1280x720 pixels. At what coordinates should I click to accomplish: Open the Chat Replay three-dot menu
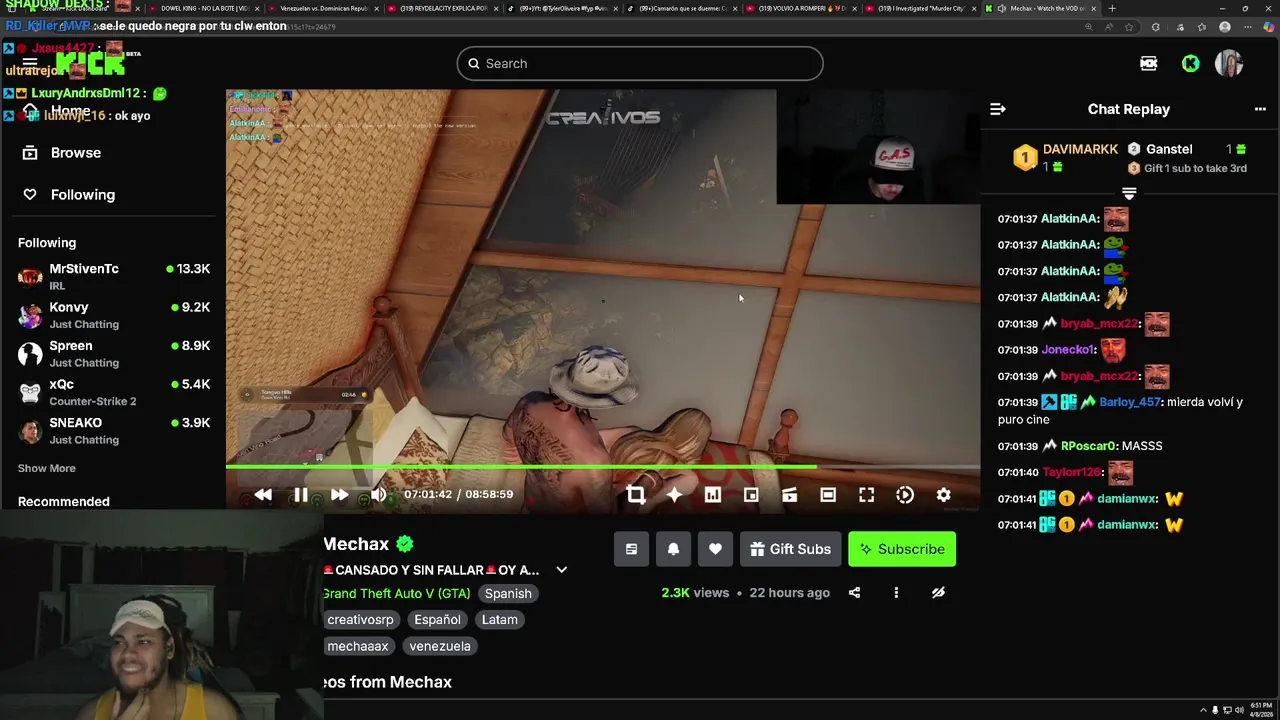pos(1260,109)
